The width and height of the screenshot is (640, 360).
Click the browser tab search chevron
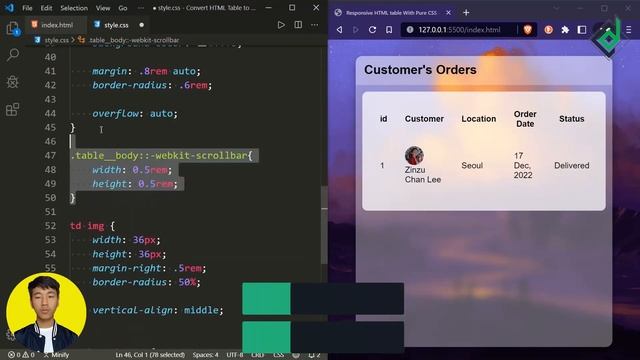coord(556,8)
